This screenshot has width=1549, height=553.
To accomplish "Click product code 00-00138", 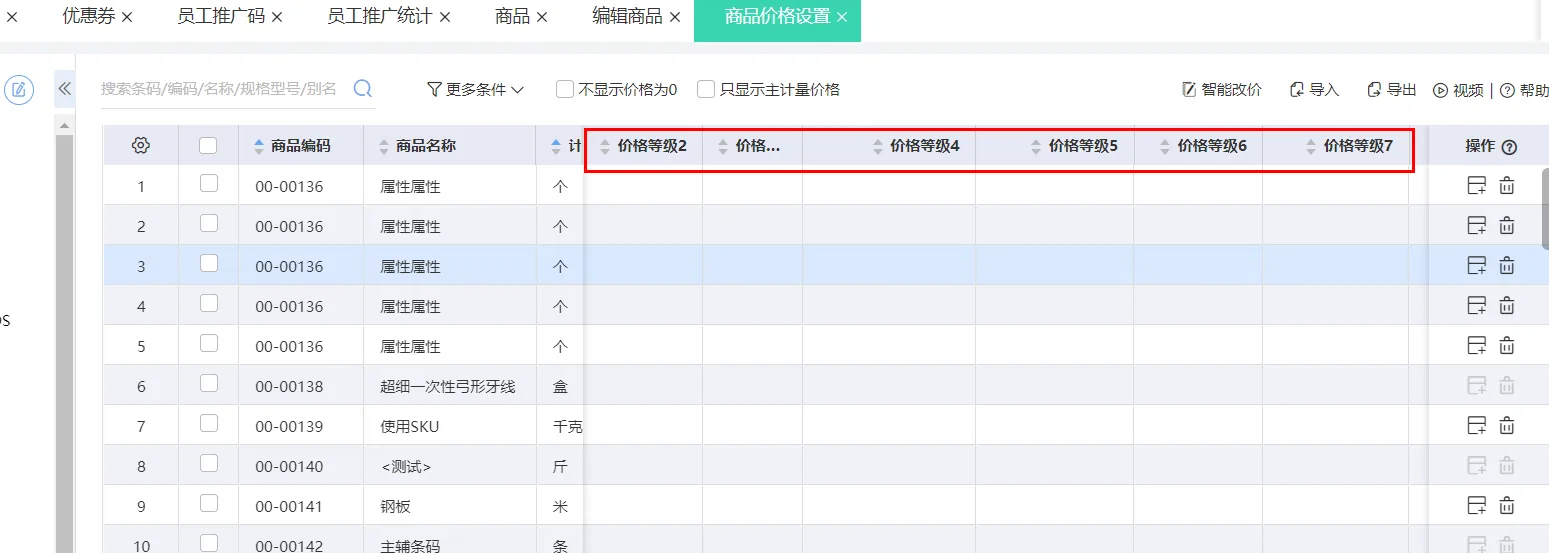I will pyautogui.click(x=289, y=386).
